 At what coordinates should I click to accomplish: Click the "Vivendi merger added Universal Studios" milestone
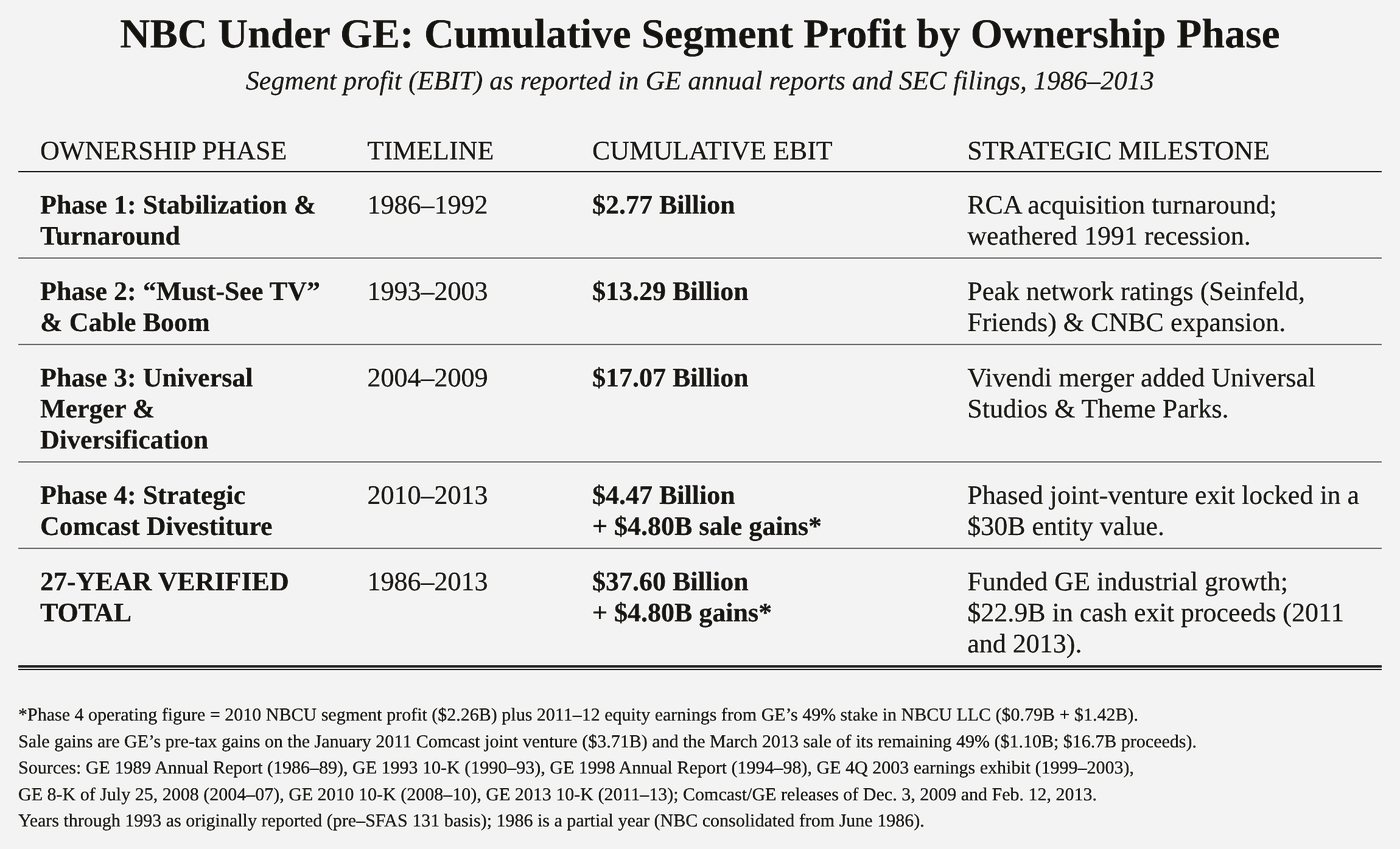click(x=1141, y=393)
